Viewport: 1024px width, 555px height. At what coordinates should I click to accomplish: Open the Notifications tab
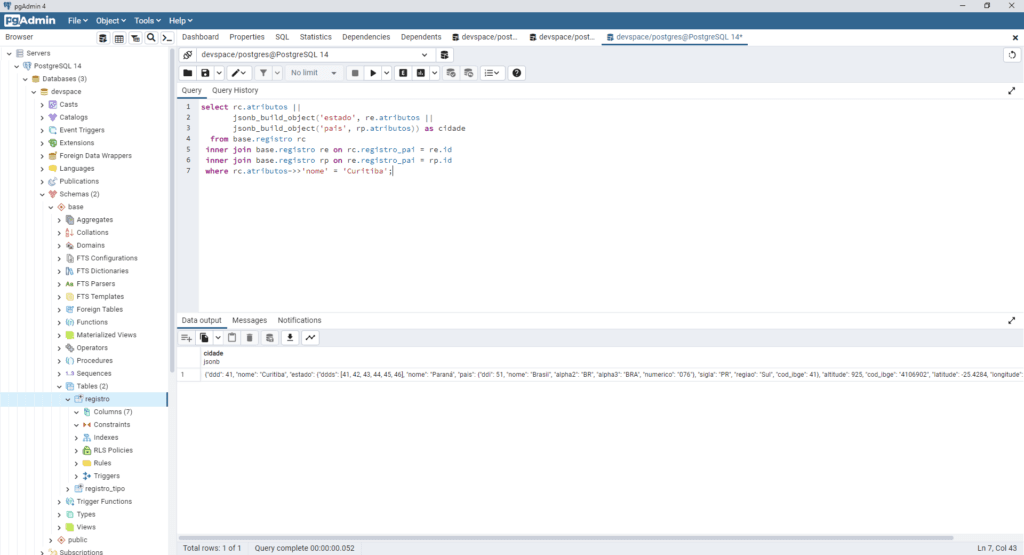click(x=299, y=321)
